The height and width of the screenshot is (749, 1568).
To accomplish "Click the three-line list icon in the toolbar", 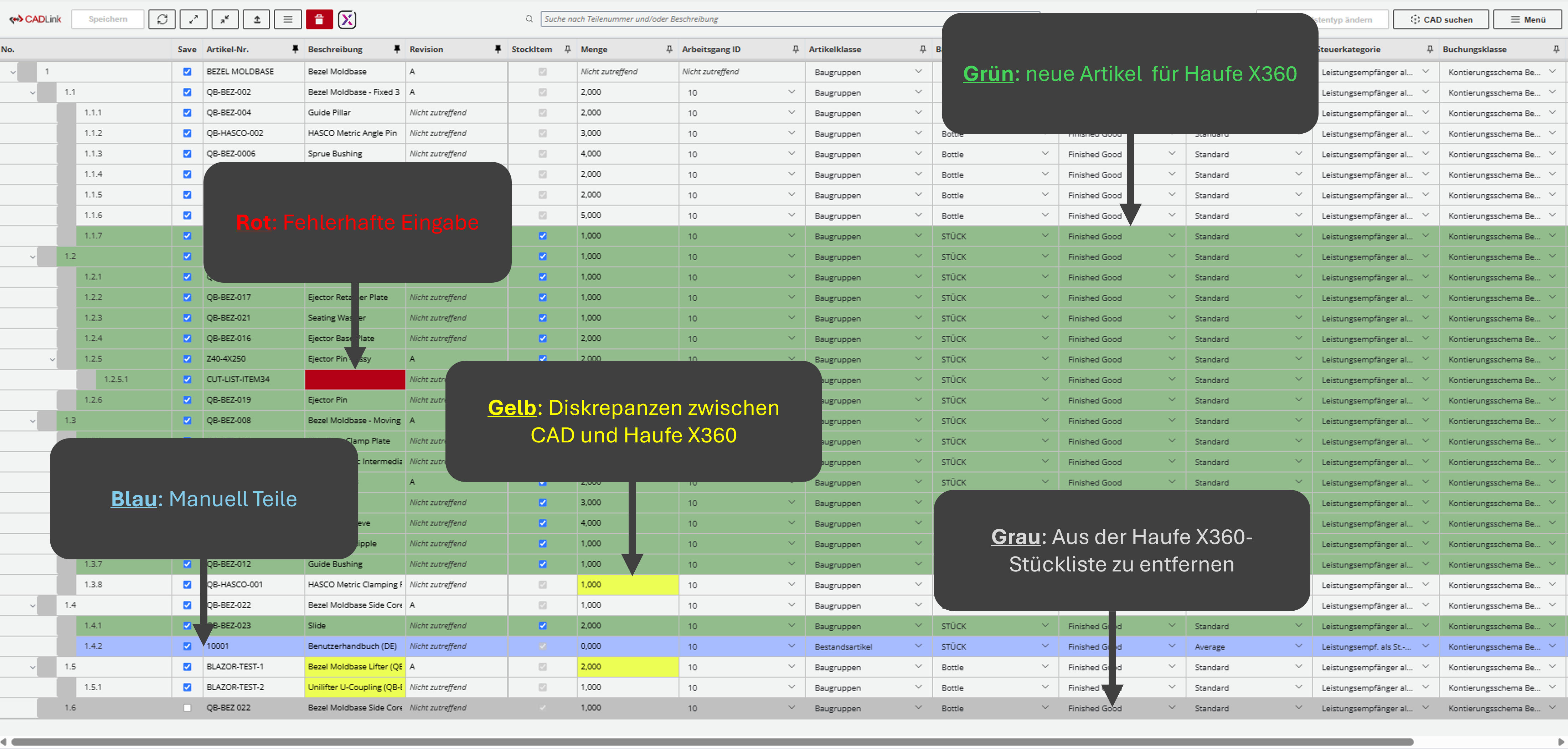I will (x=288, y=20).
